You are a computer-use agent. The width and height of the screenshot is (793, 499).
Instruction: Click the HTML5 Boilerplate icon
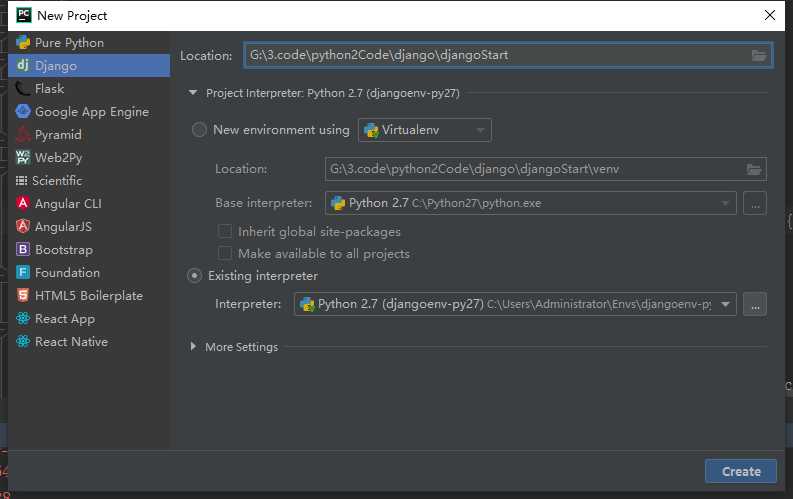click(23, 295)
